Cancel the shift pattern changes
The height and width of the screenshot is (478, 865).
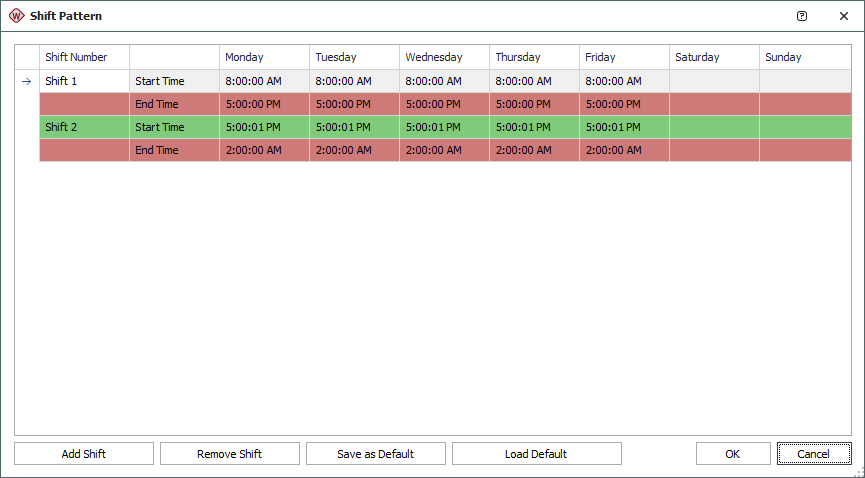[814, 454]
